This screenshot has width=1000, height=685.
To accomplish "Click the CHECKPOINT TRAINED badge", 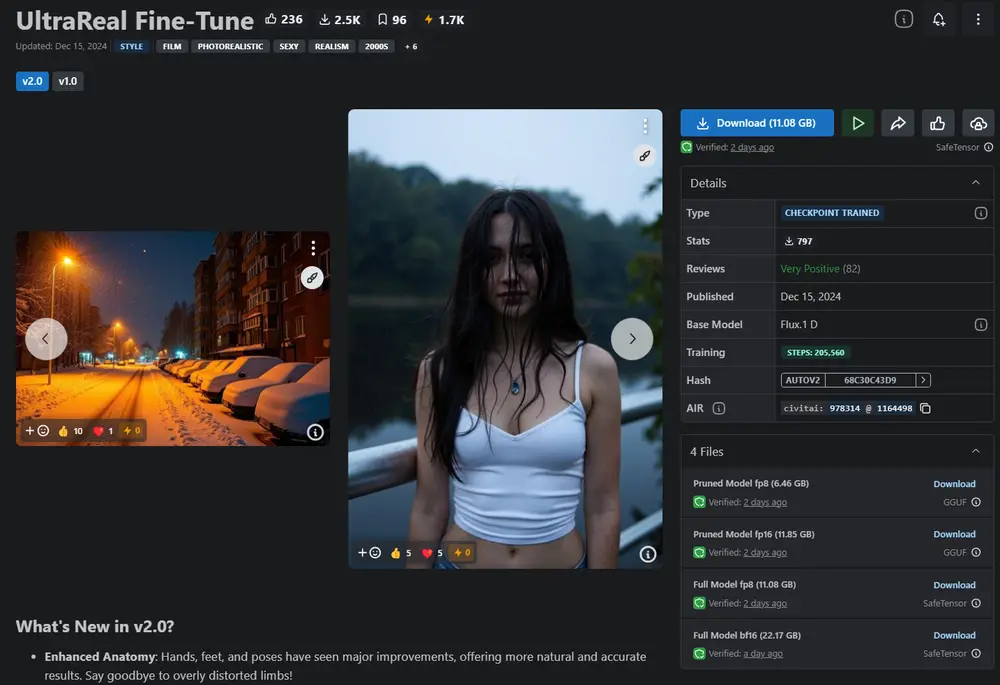I will coord(831,213).
